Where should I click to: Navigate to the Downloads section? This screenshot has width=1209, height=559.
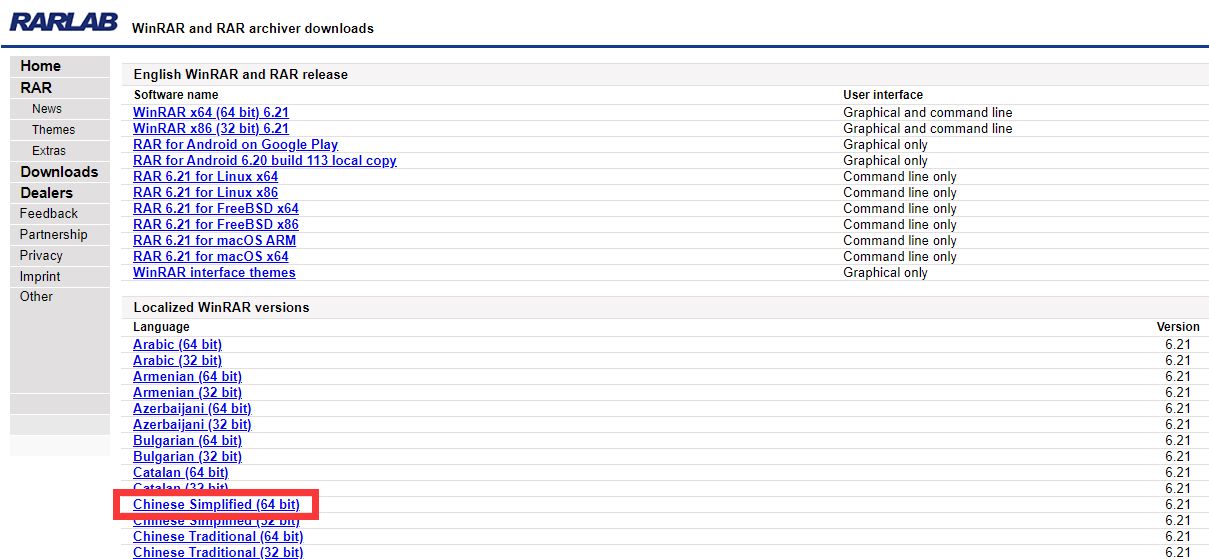coord(59,172)
